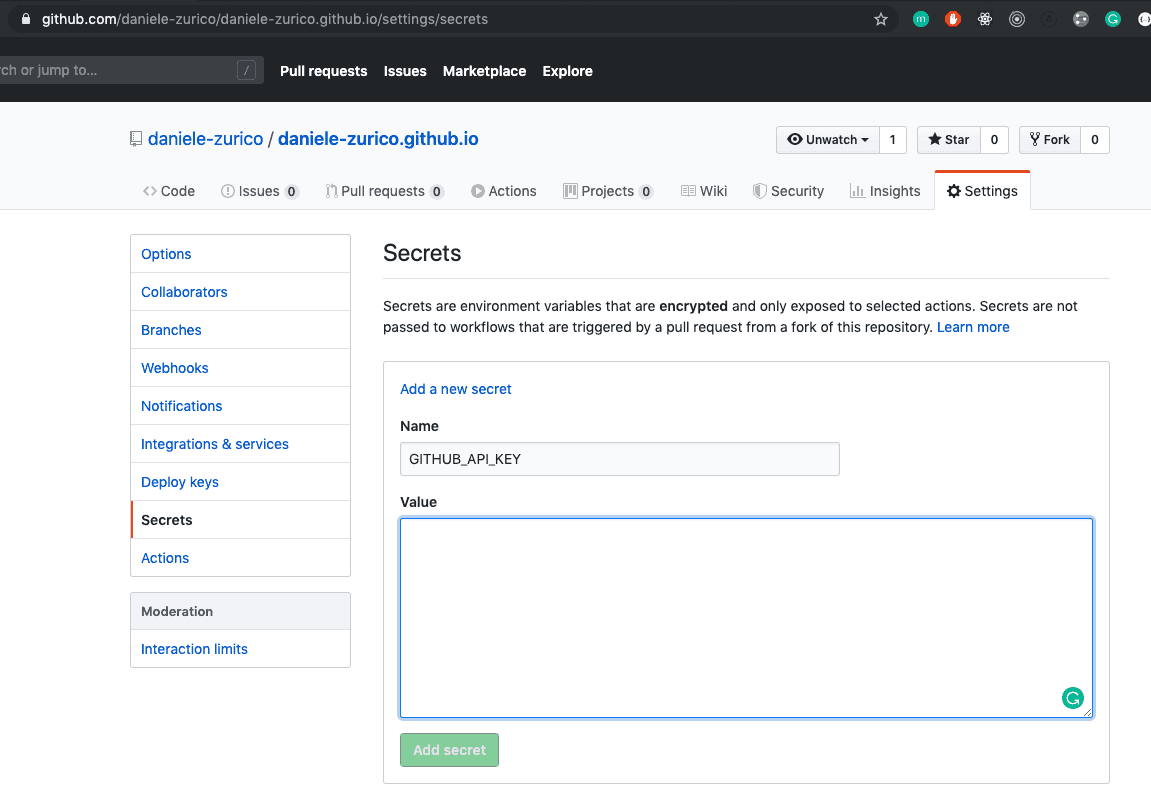The height and width of the screenshot is (800, 1151).
Task: Focus the secret Value textarea
Action: (x=747, y=618)
